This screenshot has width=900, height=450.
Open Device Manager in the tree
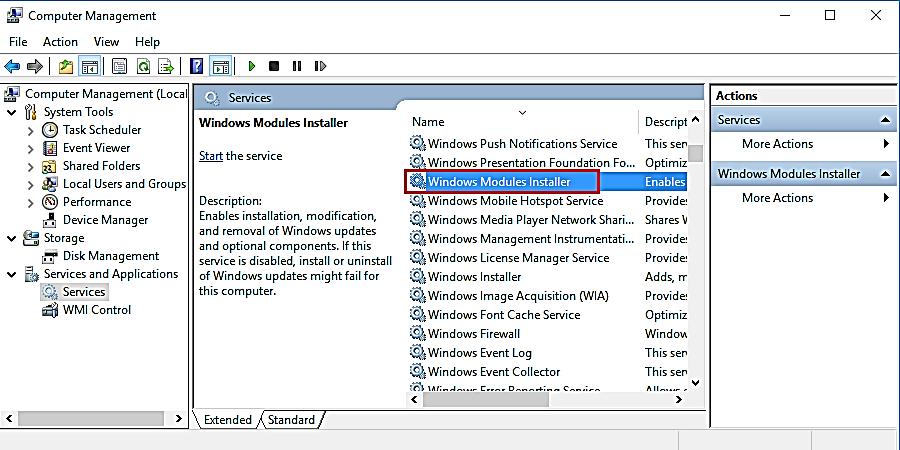pyautogui.click(x=105, y=220)
